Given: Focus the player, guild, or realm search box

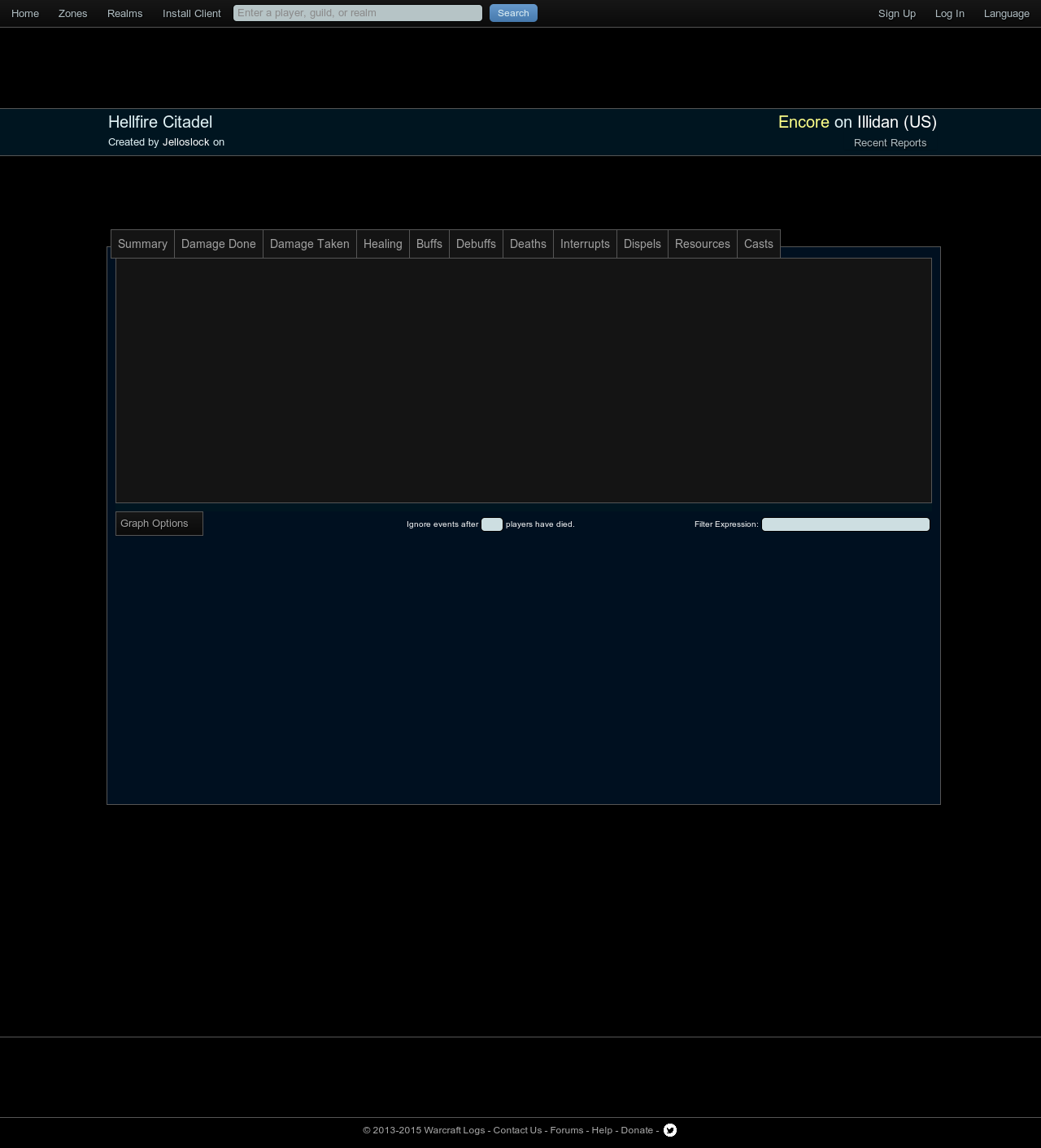Looking at the screenshot, I should pyautogui.click(x=358, y=13).
